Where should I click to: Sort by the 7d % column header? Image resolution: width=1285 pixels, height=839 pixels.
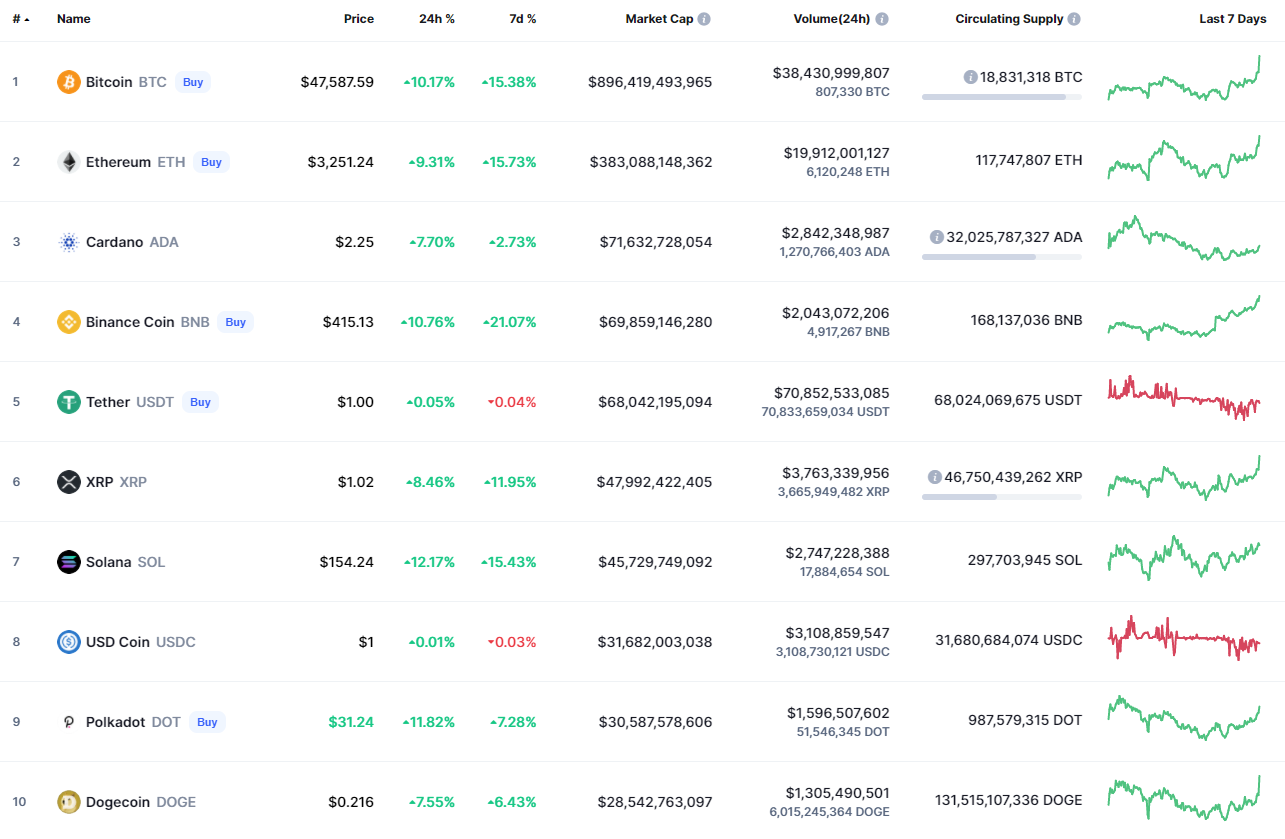click(x=522, y=19)
